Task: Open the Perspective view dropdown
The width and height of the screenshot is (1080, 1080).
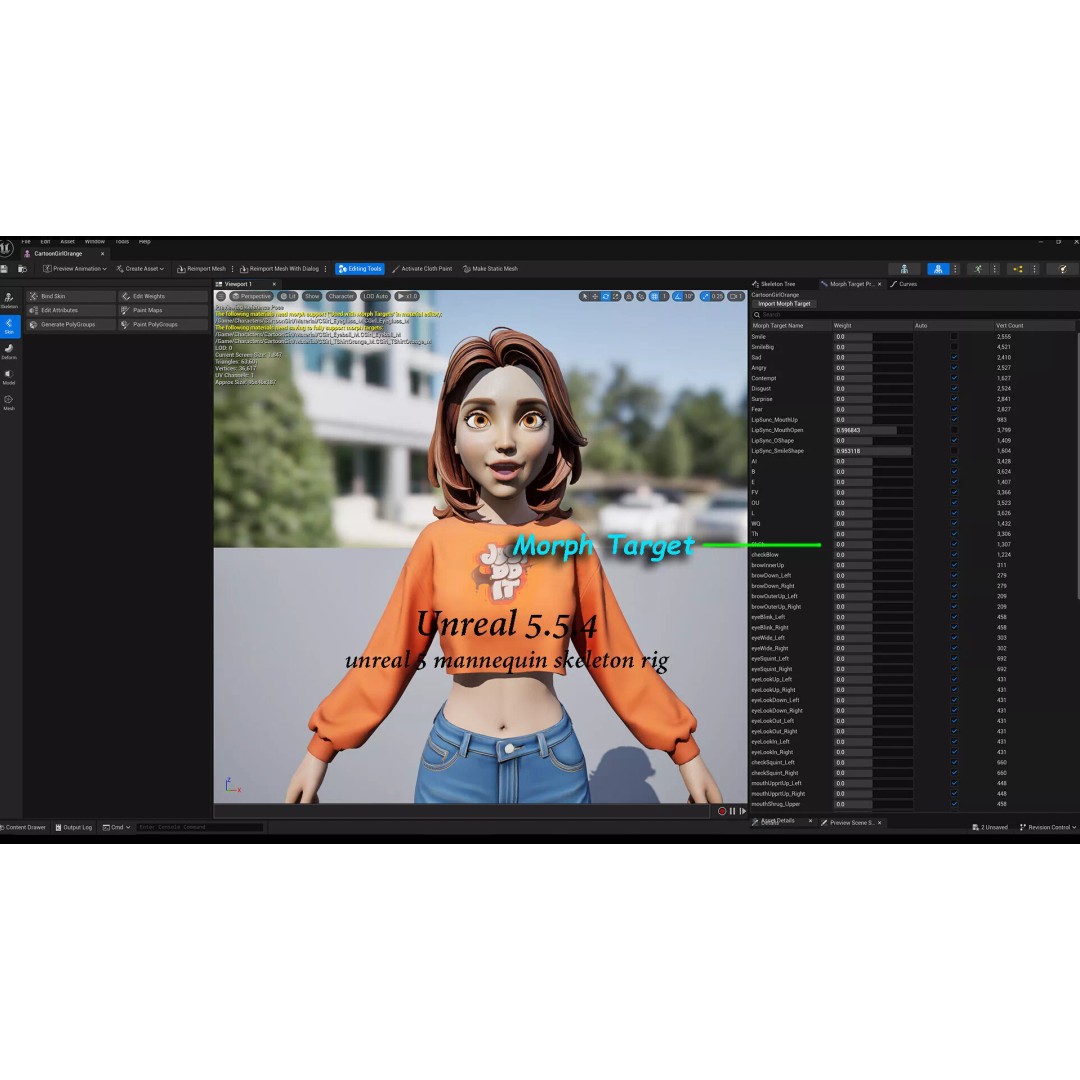Action: [x=251, y=296]
